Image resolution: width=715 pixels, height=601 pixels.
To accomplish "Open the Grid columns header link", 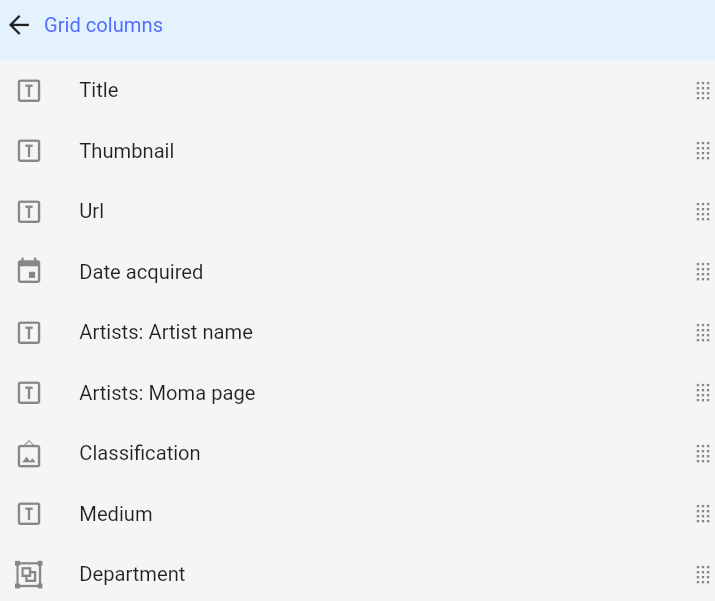I will pyautogui.click(x=103, y=26).
